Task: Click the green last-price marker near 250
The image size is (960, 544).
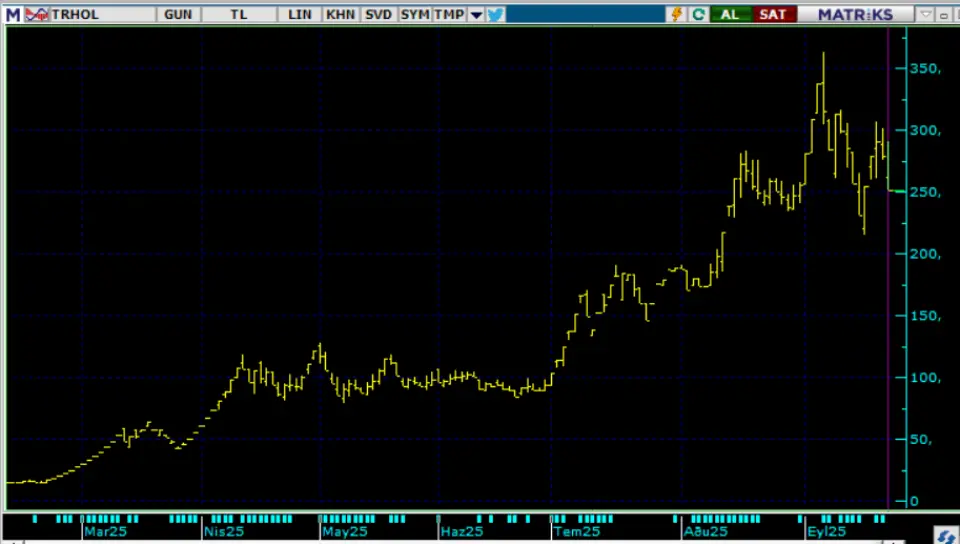Action: coord(897,192)
